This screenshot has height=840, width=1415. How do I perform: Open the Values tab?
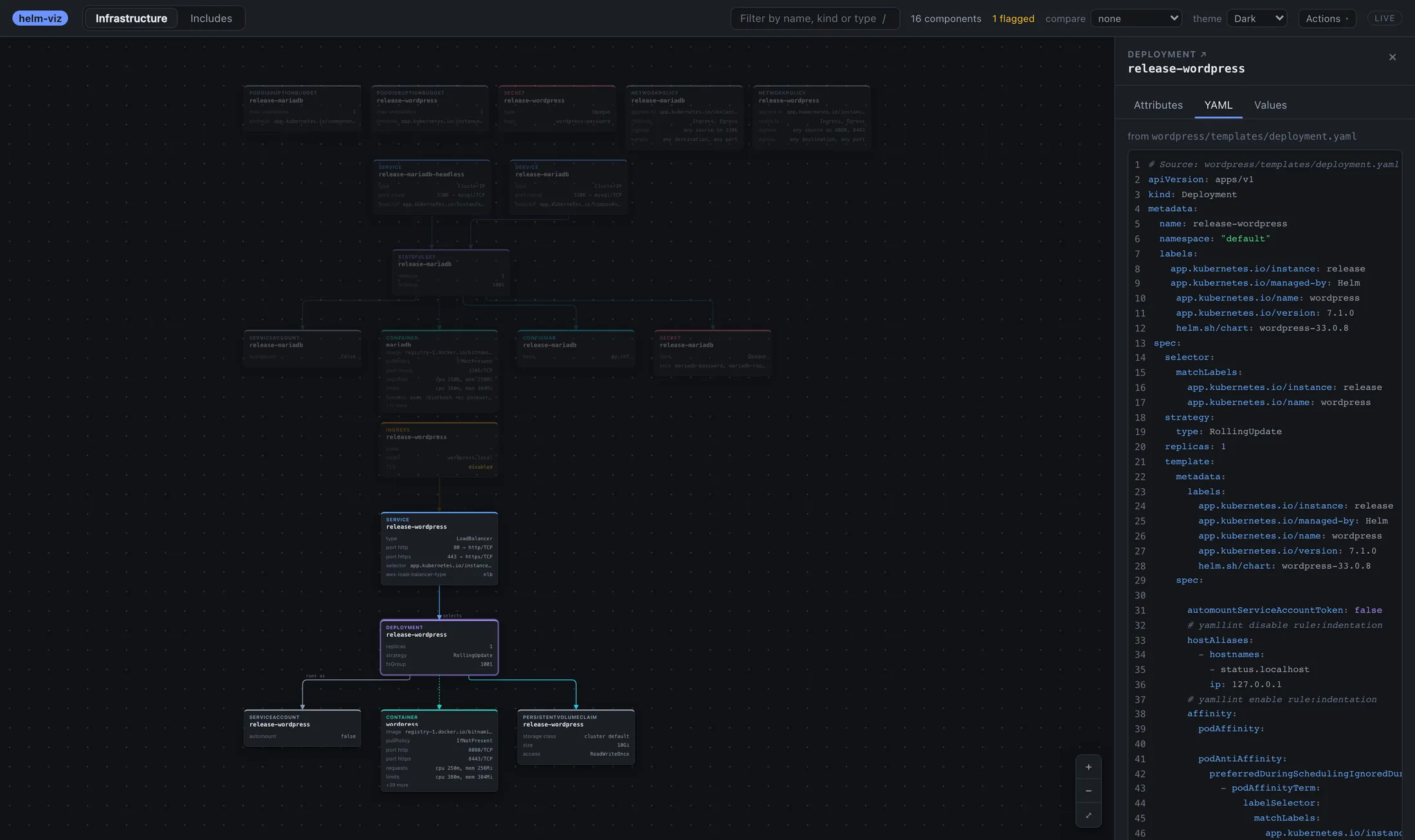coord(1270,105)
